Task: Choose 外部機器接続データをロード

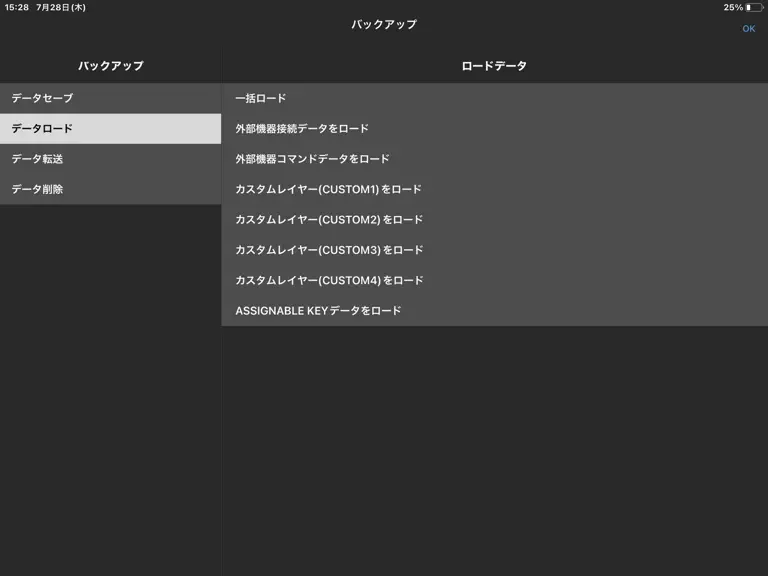Action: pos(495,129)
